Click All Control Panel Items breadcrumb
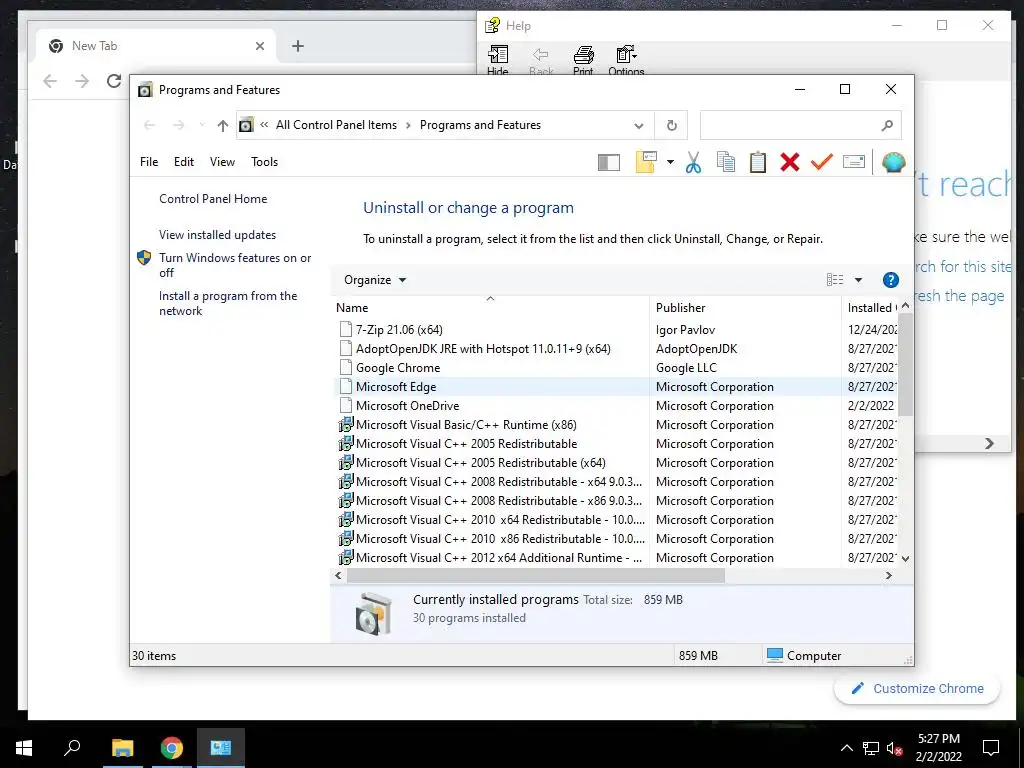1024x768 pixels. [336, 125]
